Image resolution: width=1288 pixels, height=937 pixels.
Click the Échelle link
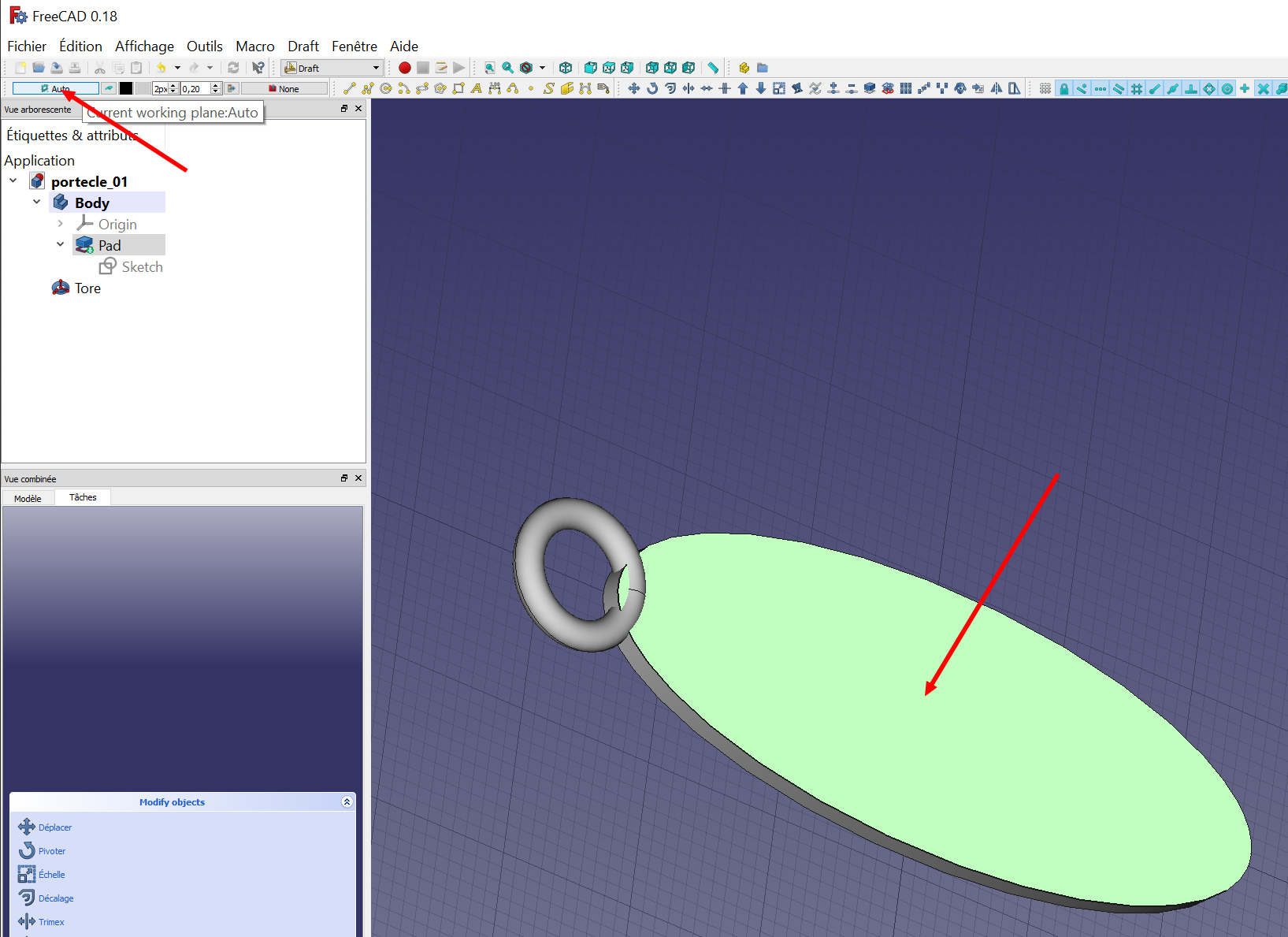(51, 875)
